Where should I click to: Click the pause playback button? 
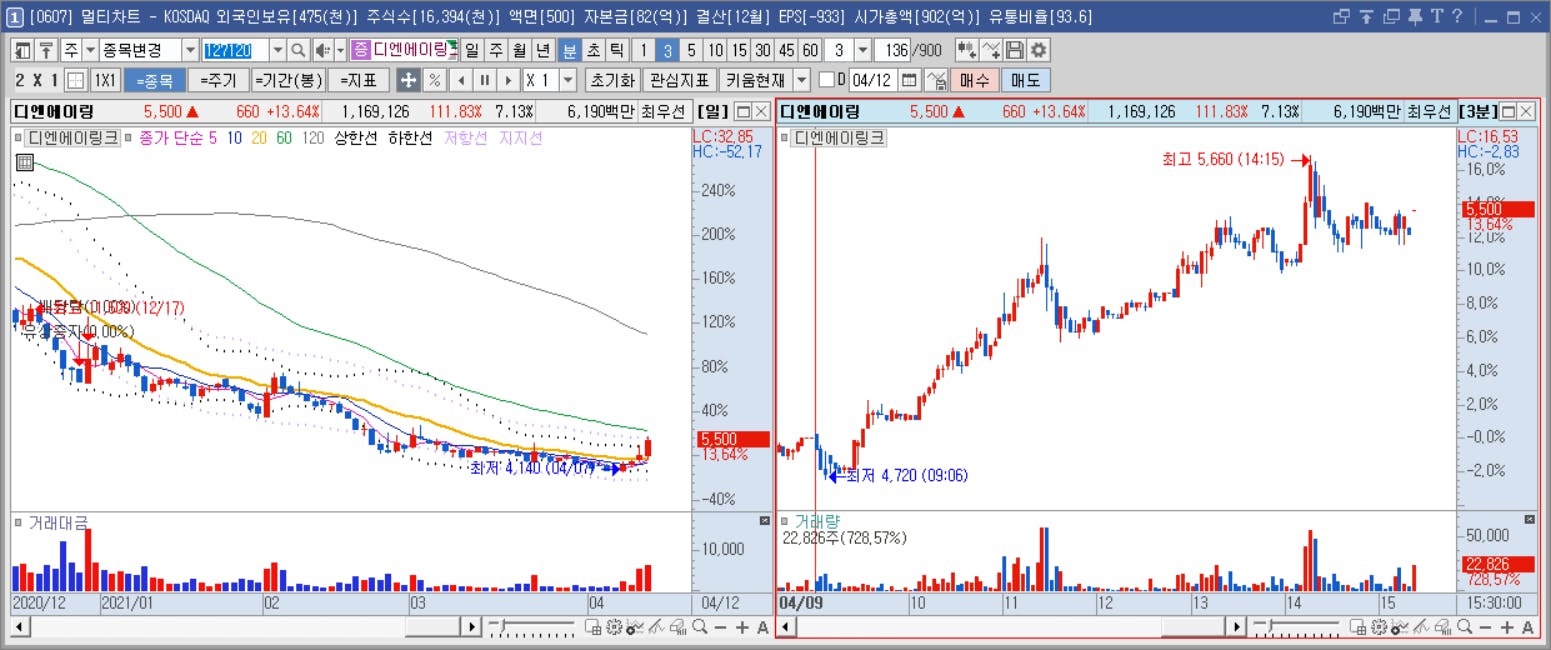[484, 81]
